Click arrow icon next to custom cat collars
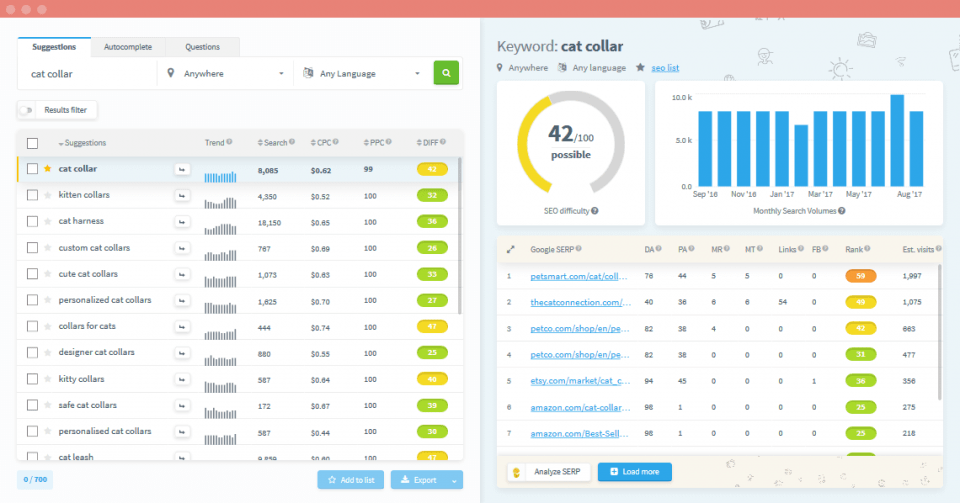This screenshot has width=960, height=503. tap(182, 248)
